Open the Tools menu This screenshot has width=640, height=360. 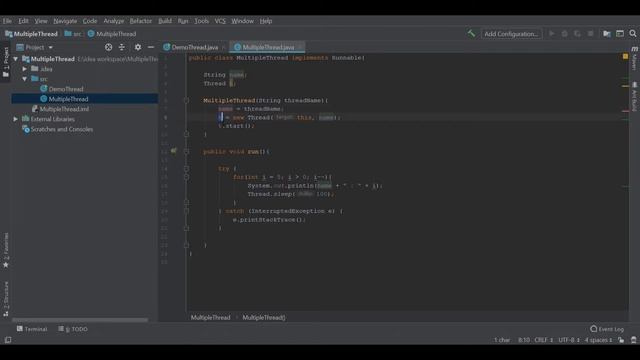point(201,21)
